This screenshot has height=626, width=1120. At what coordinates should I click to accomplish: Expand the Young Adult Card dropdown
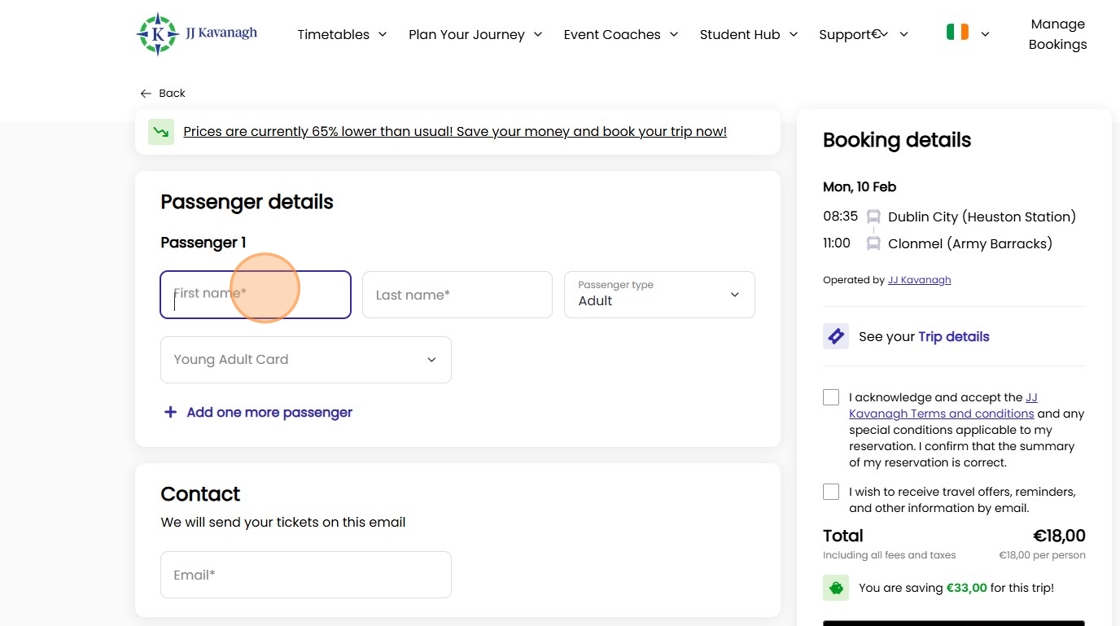pos(305,359)
